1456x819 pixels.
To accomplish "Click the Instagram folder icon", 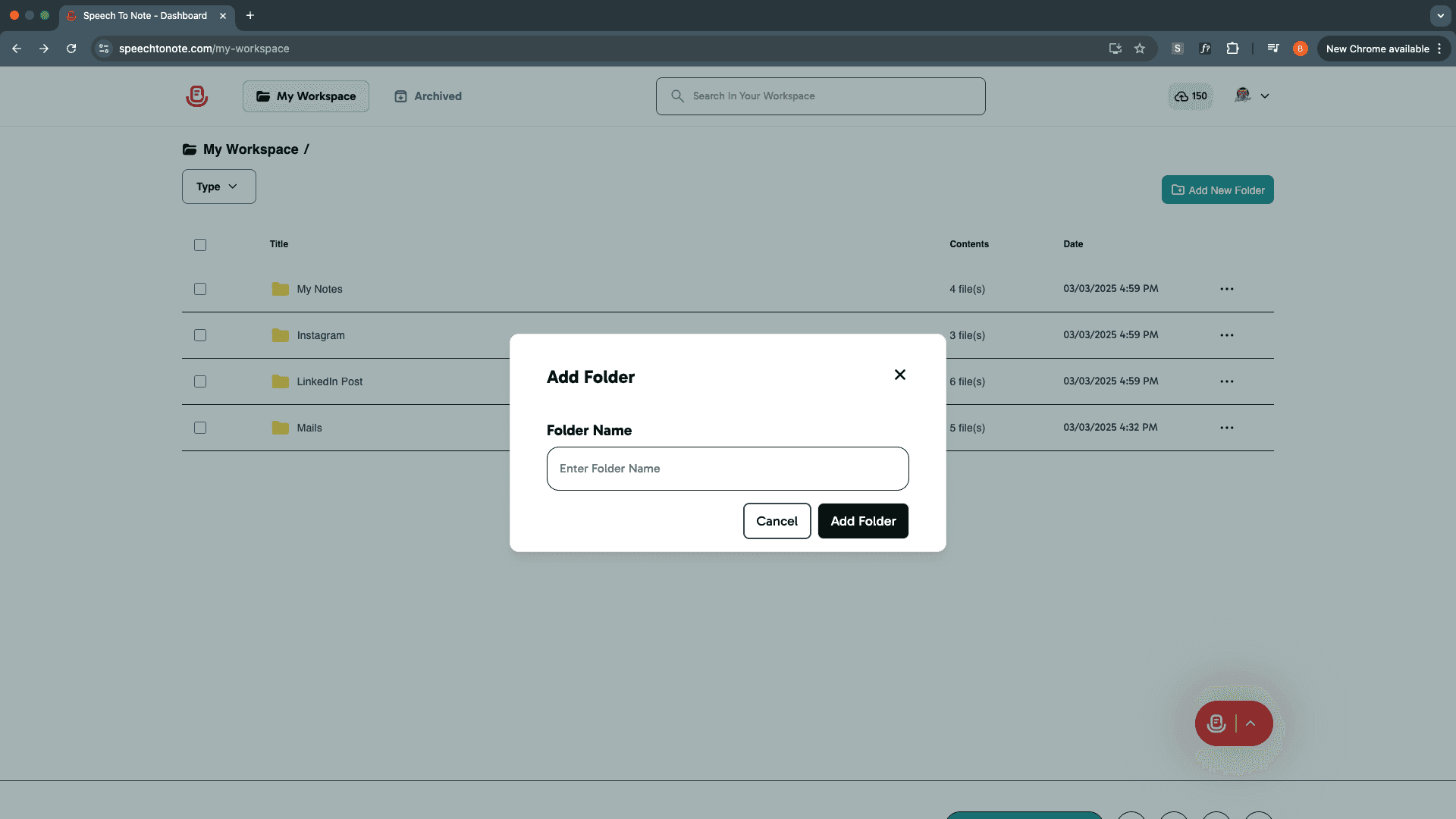I will pos(280,335).
